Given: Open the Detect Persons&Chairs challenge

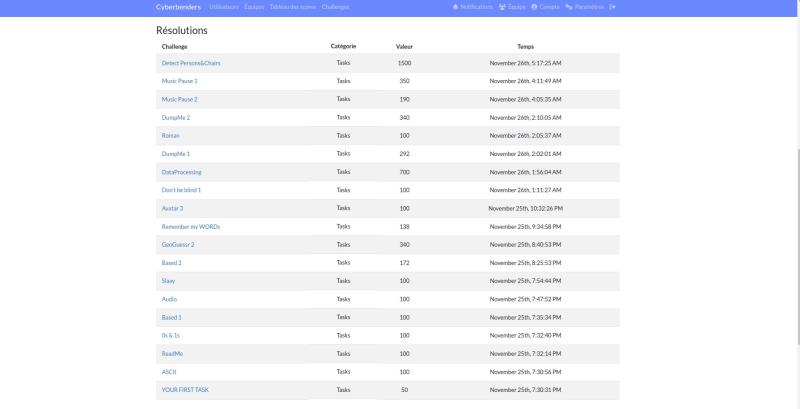Looking at the screenshot, I should [x=191, y=63].
